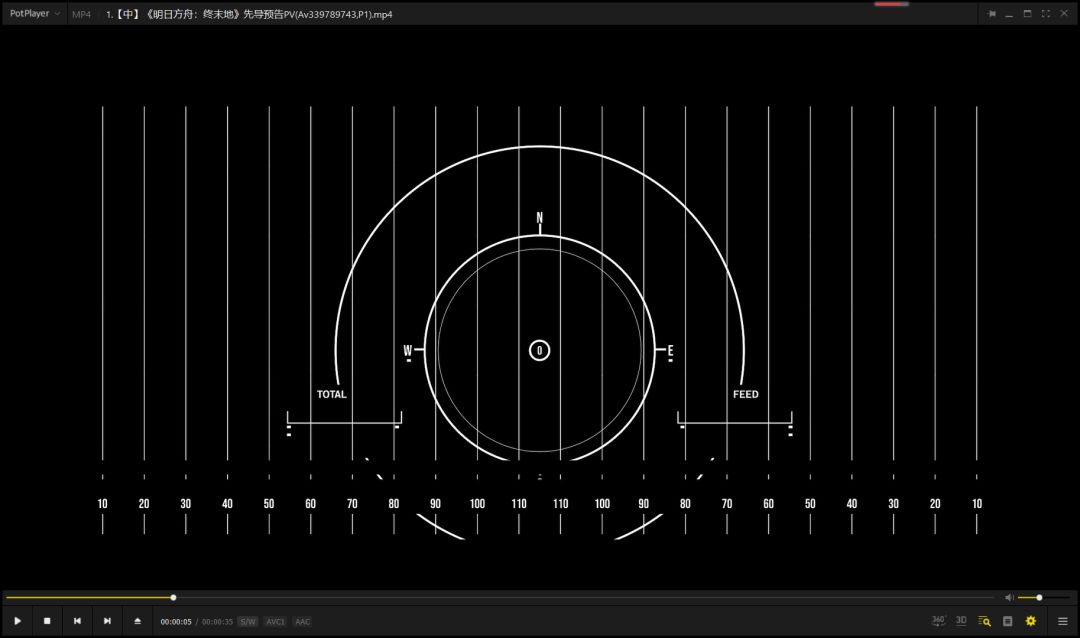The height and width of the screenshot is (638, 1080).
Task: Open the chapter/bookmark panel icon
Action: pyautogui.click(x=1008, y=621)
